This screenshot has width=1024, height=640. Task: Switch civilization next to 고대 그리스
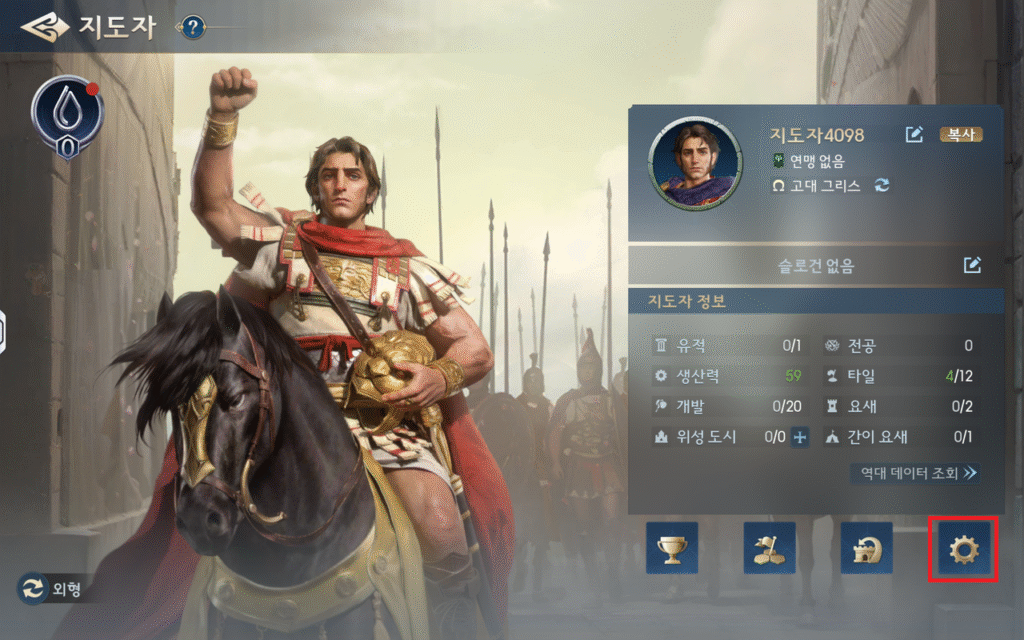(882, 185)
